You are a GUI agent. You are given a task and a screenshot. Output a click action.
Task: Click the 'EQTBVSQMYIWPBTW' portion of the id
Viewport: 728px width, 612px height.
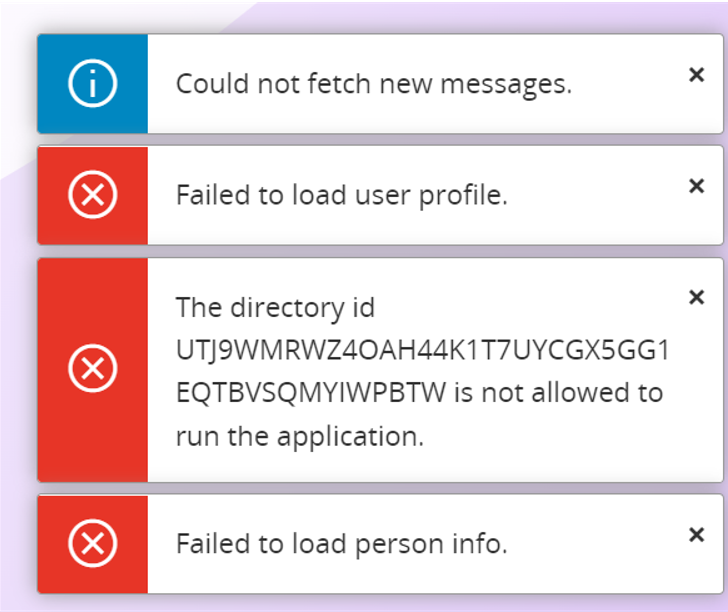(311, 393)
